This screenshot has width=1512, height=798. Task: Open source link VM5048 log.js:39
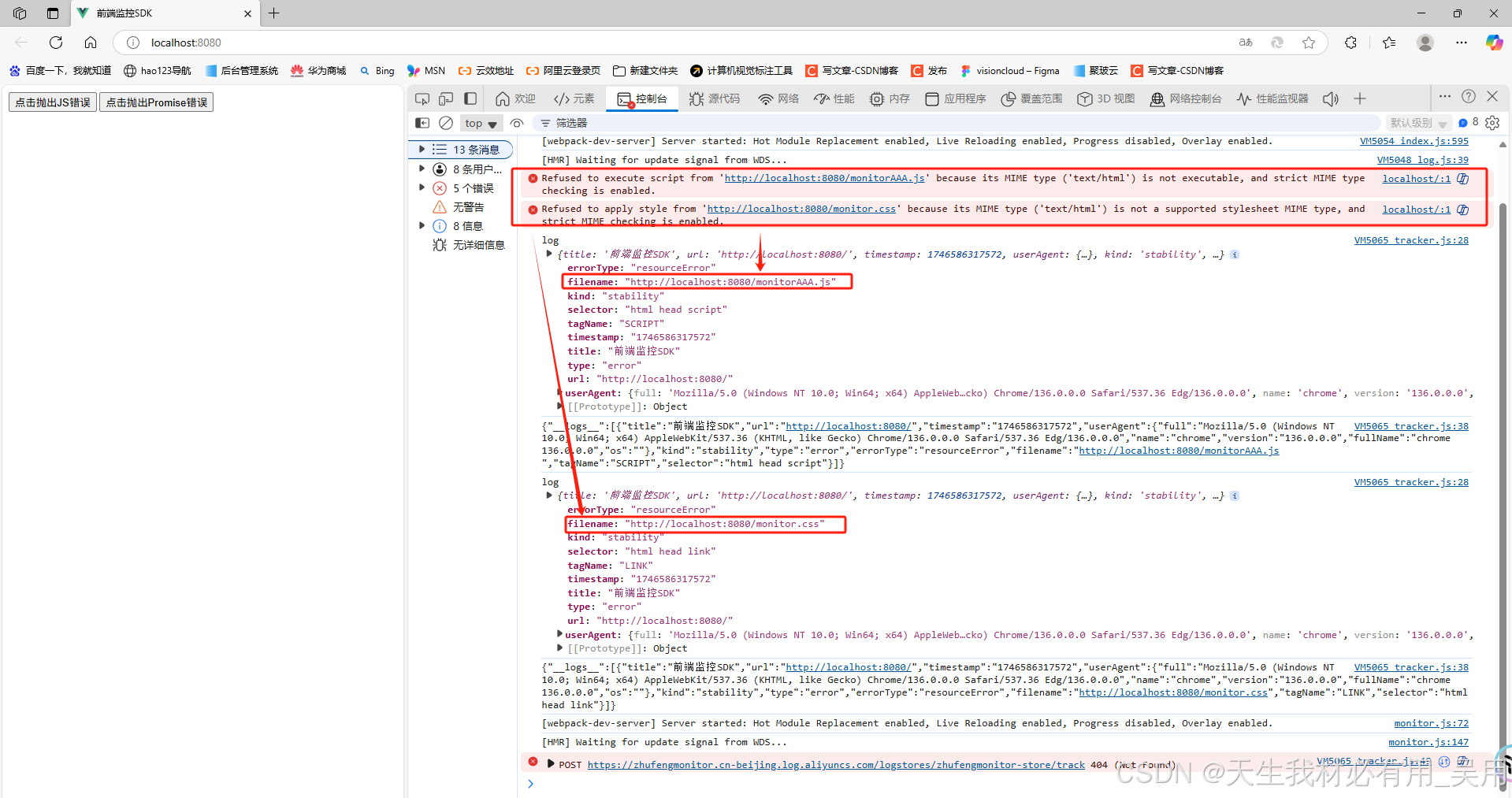1423,160
